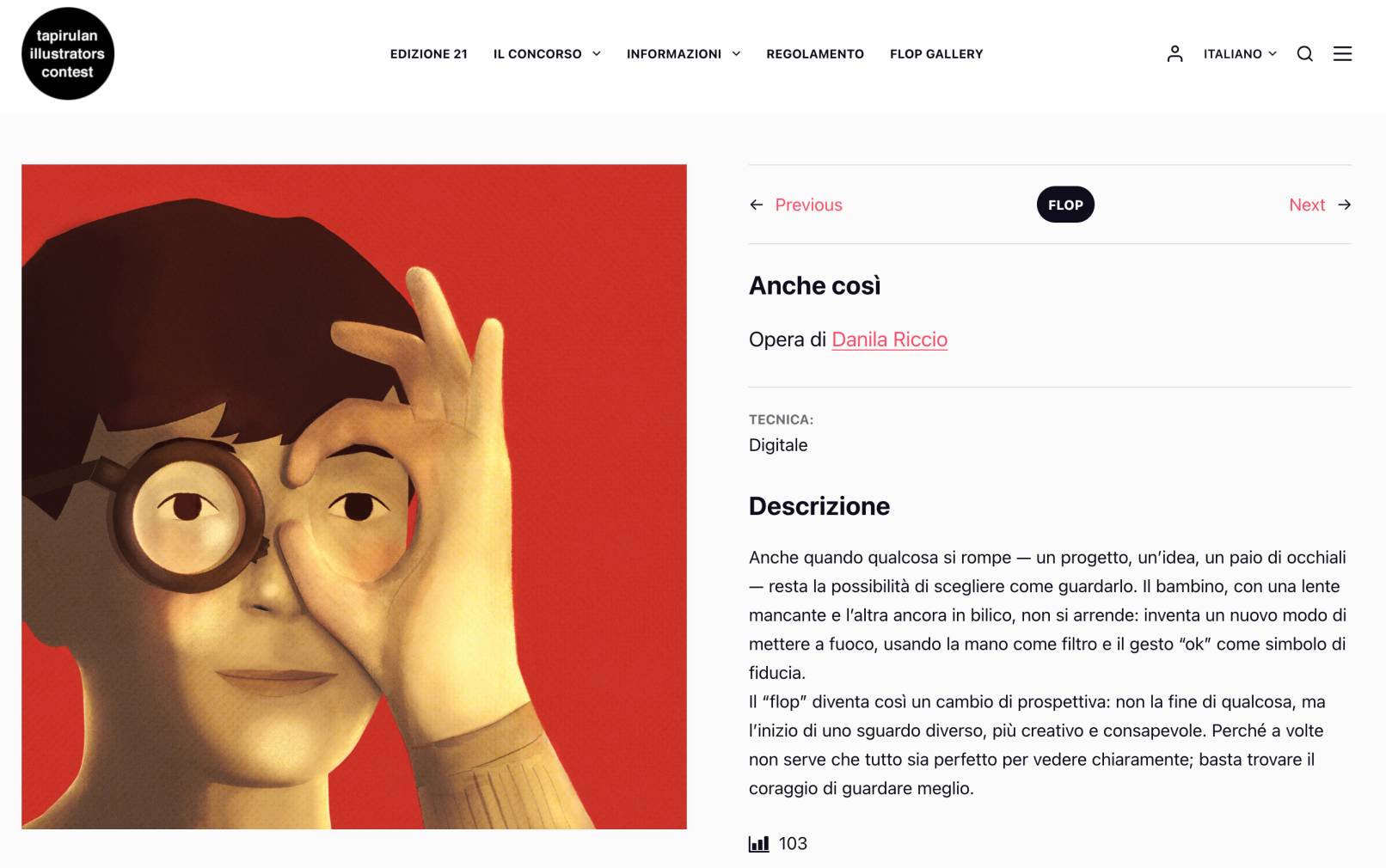Go to the Next artwork
The width and height of the screenshot is (1386, 868).
coord(1307,205)
